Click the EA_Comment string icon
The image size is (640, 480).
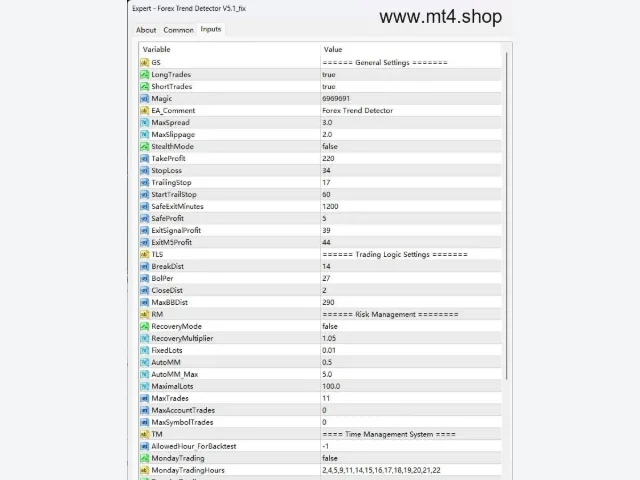[144, 110]
